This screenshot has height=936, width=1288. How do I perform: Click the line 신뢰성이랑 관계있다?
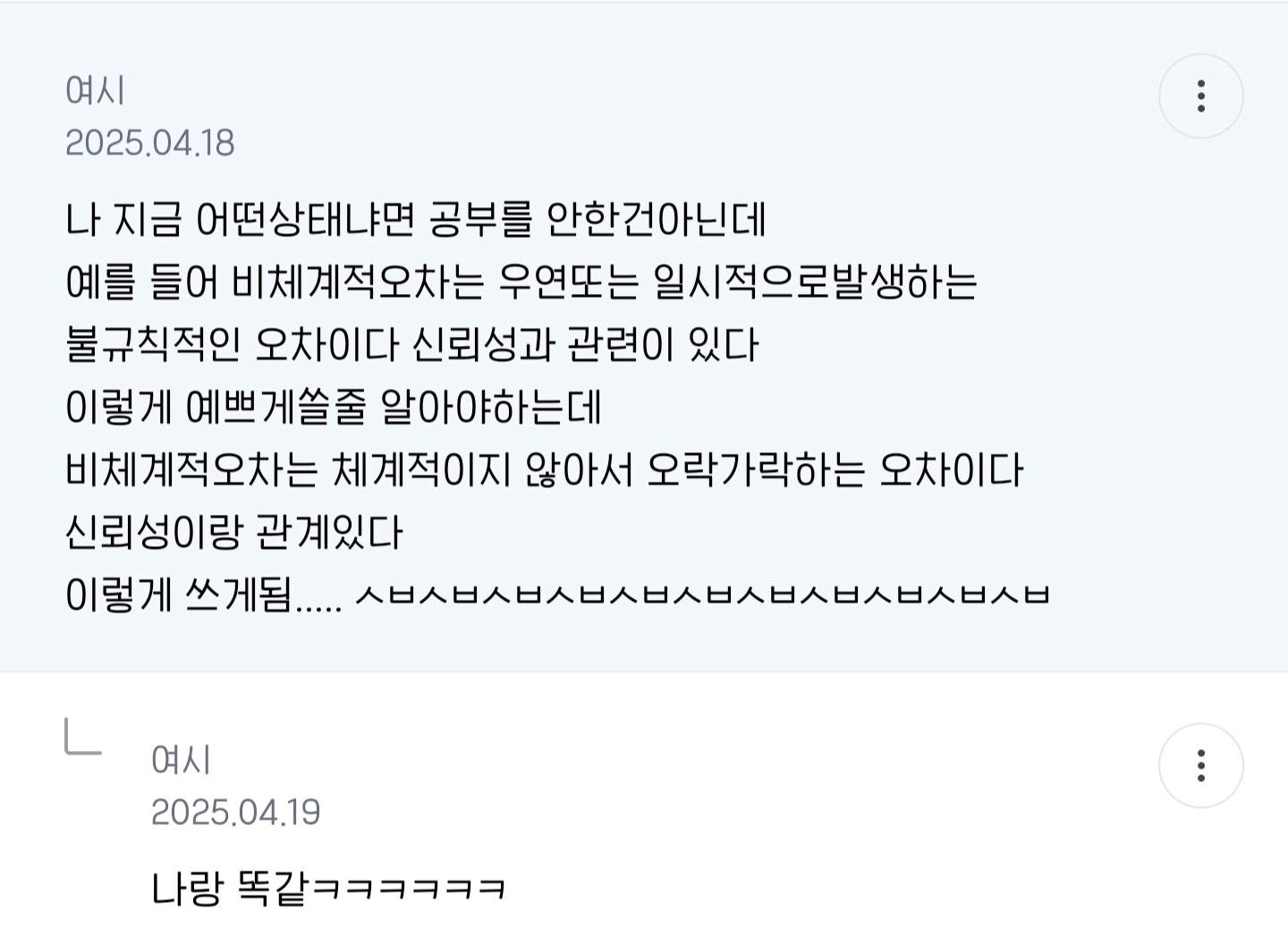(234, 533)
